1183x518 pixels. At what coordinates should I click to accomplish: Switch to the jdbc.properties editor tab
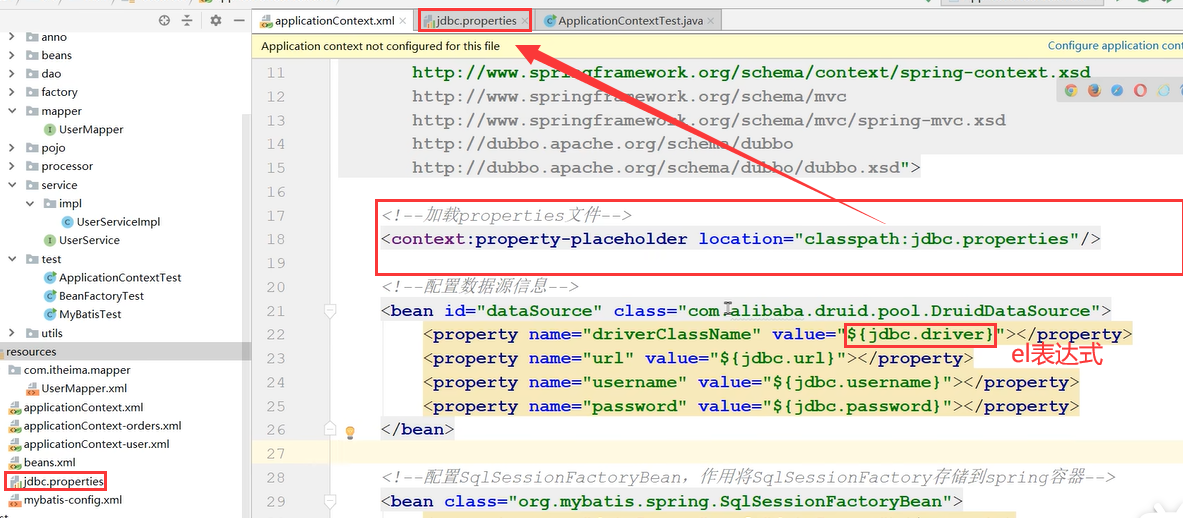pyautogui.click(x=475, y=21)
